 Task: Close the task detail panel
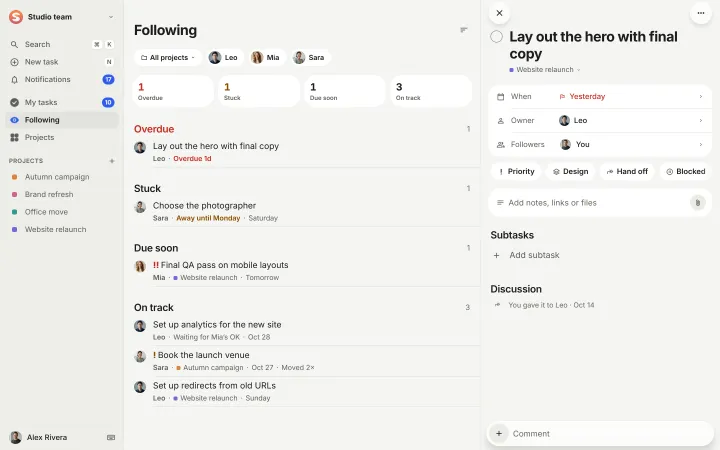(x=500, y=13)
